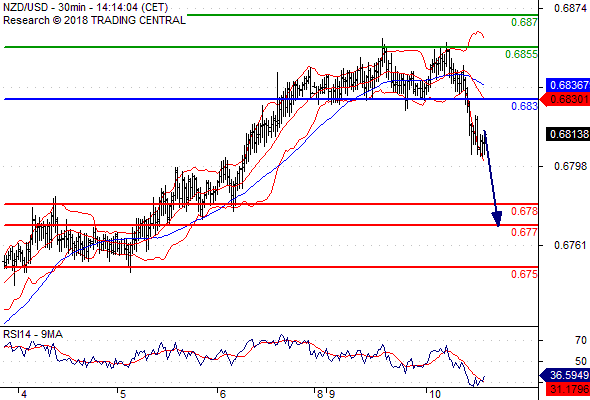The width and height of the screenshot is (590, 400).
Task: Click the blue 0.683 pivot label
Action: click(x=524, y=106)
